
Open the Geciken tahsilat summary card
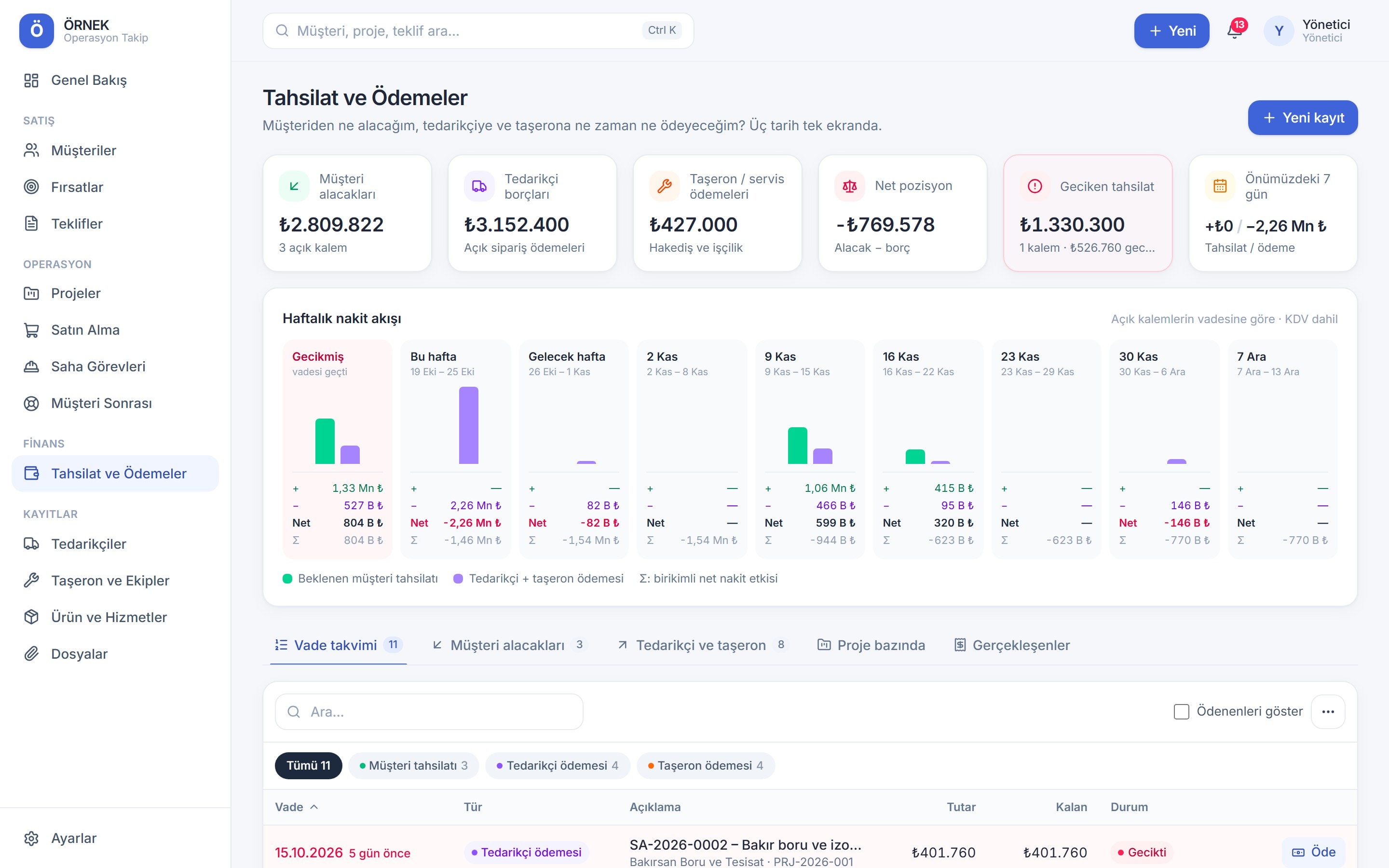tap(1088, 213)
